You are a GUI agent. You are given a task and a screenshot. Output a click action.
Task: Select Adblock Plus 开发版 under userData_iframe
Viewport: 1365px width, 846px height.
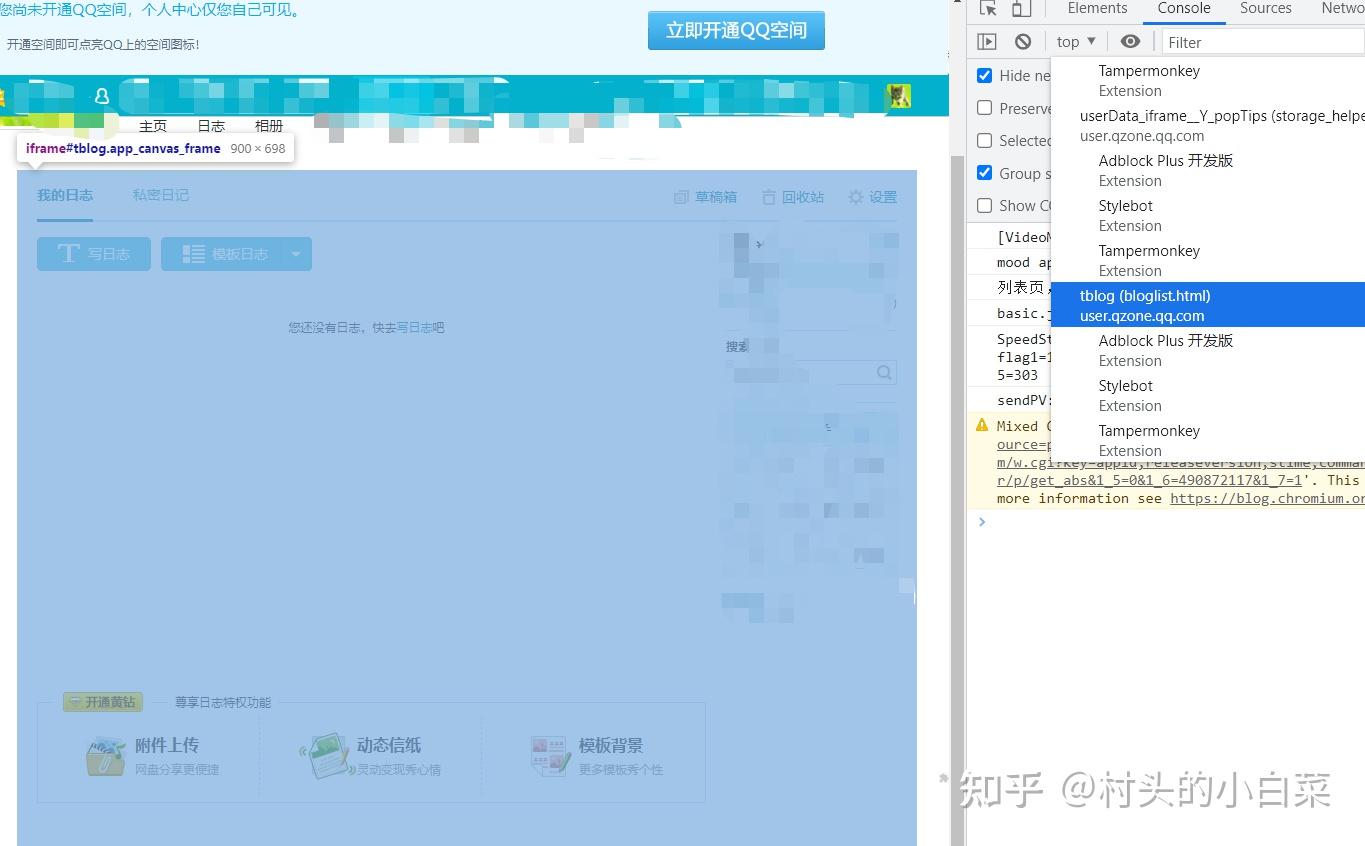[1208, 171]
